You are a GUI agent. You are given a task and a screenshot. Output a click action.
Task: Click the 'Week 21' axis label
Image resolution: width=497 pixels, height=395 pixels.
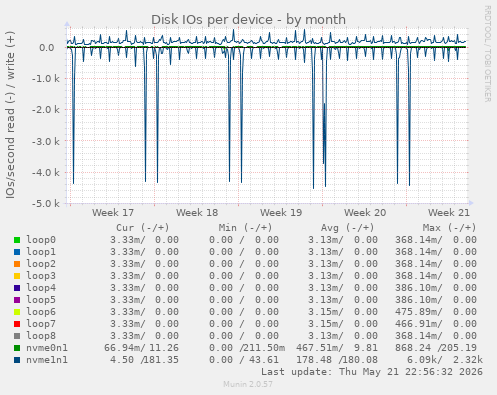(449, 213)
